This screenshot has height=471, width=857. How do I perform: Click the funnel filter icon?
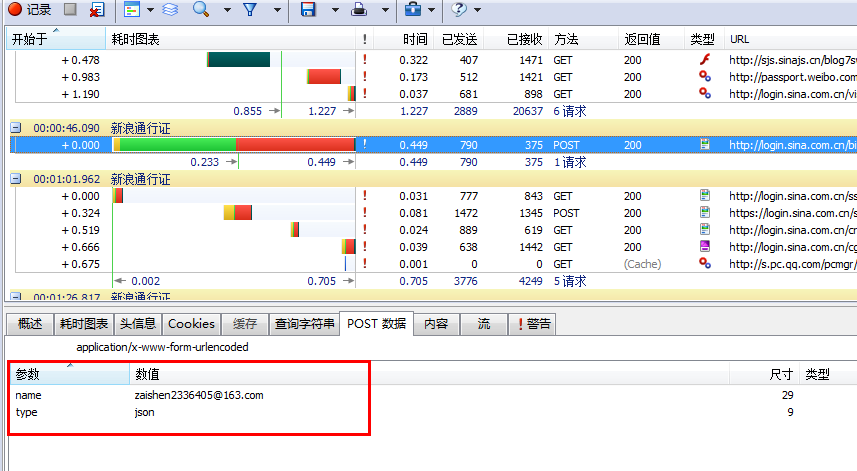coord(250,9)
